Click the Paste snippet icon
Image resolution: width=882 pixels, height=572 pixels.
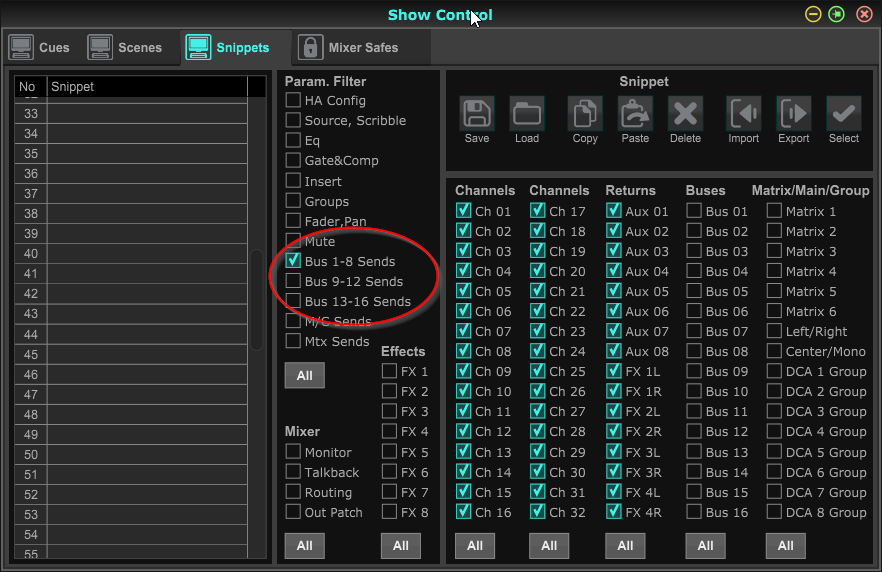[x=635, y=114]
